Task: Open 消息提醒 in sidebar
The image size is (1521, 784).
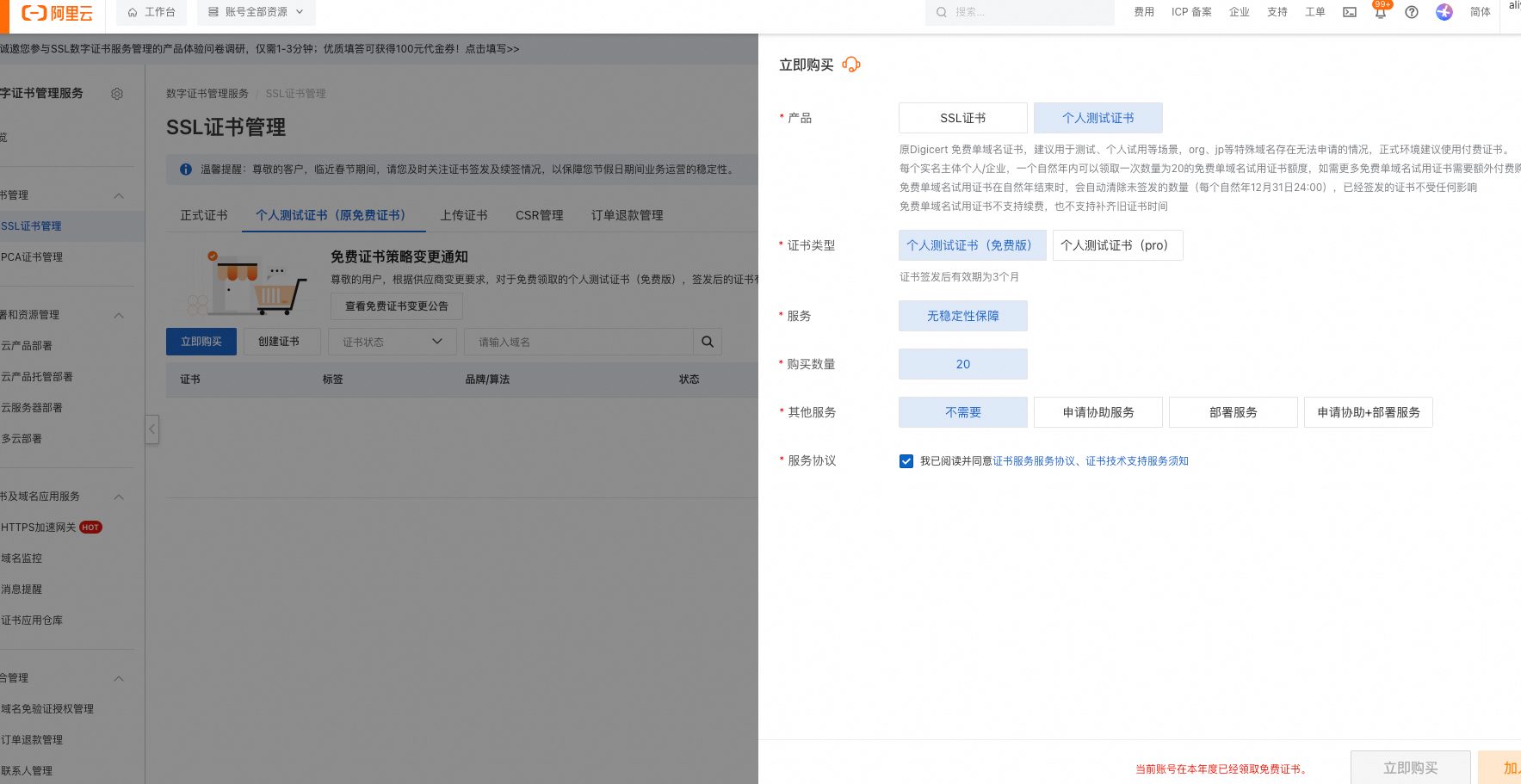Action: coord(22,590)
